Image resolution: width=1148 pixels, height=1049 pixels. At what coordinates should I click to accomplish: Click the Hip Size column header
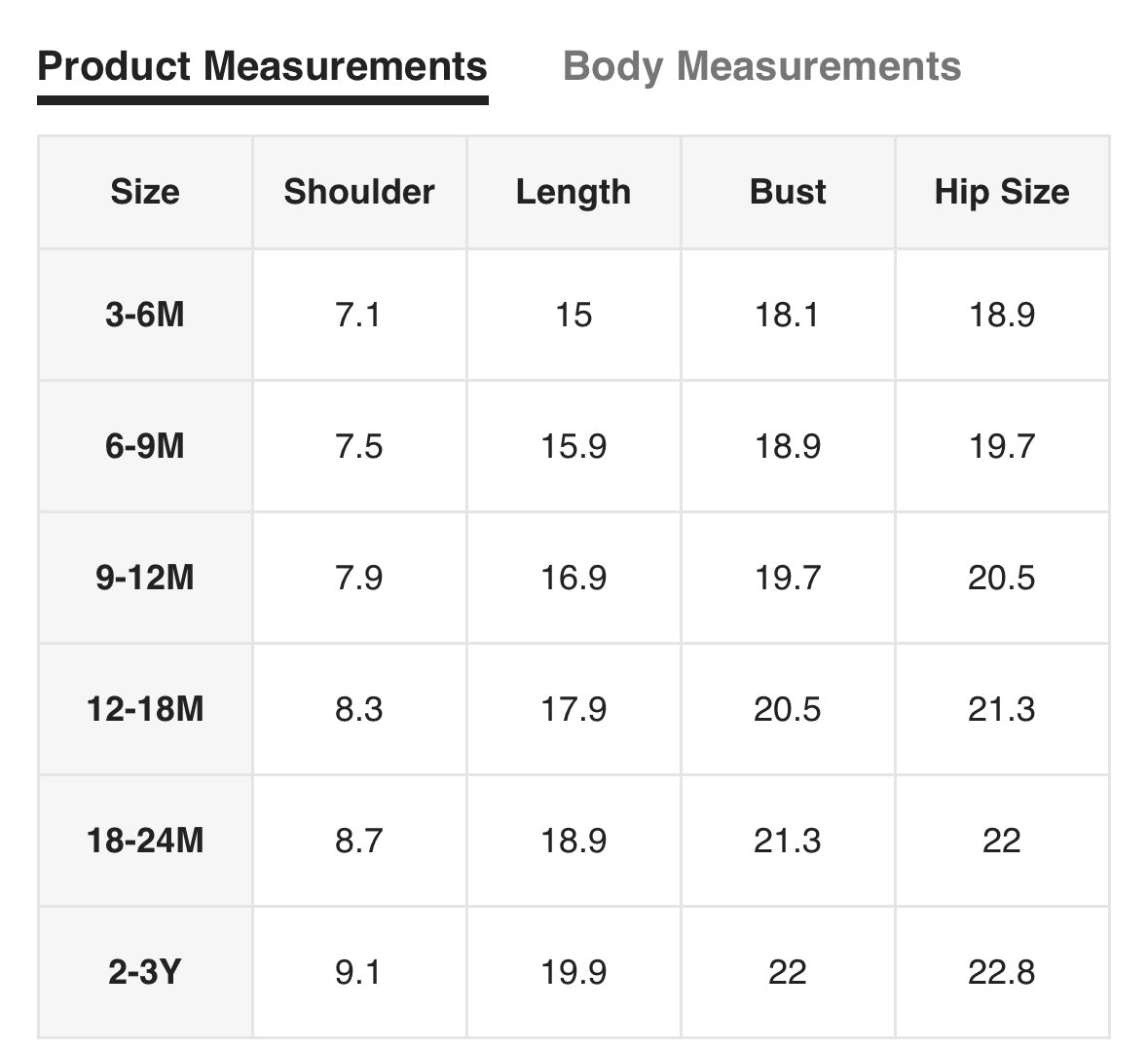coord(1001,192)
